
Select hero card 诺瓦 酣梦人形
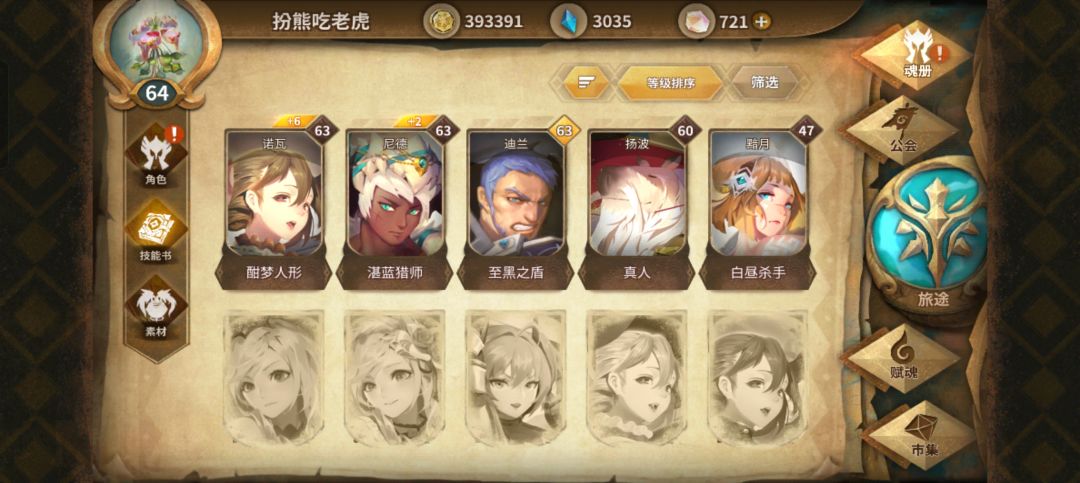[x=274, y=203]
